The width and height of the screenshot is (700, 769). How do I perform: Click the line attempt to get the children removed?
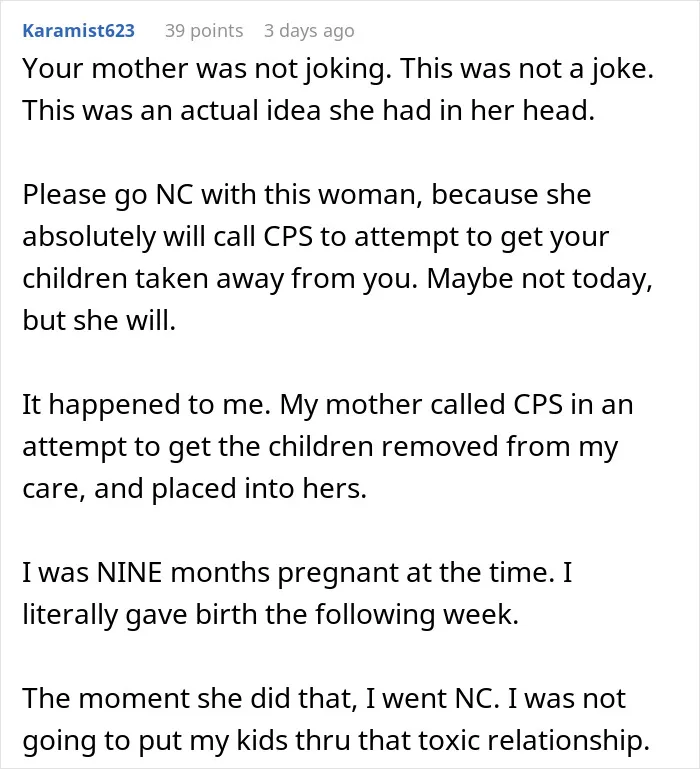click(320, 447)
